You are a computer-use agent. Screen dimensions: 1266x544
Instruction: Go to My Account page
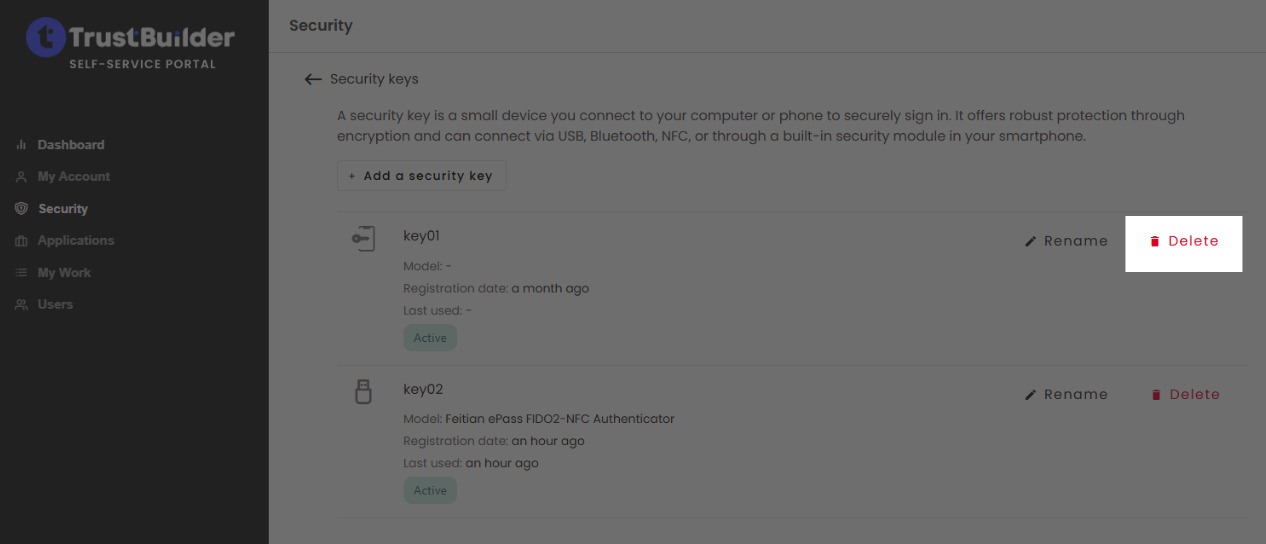point(74,177)
